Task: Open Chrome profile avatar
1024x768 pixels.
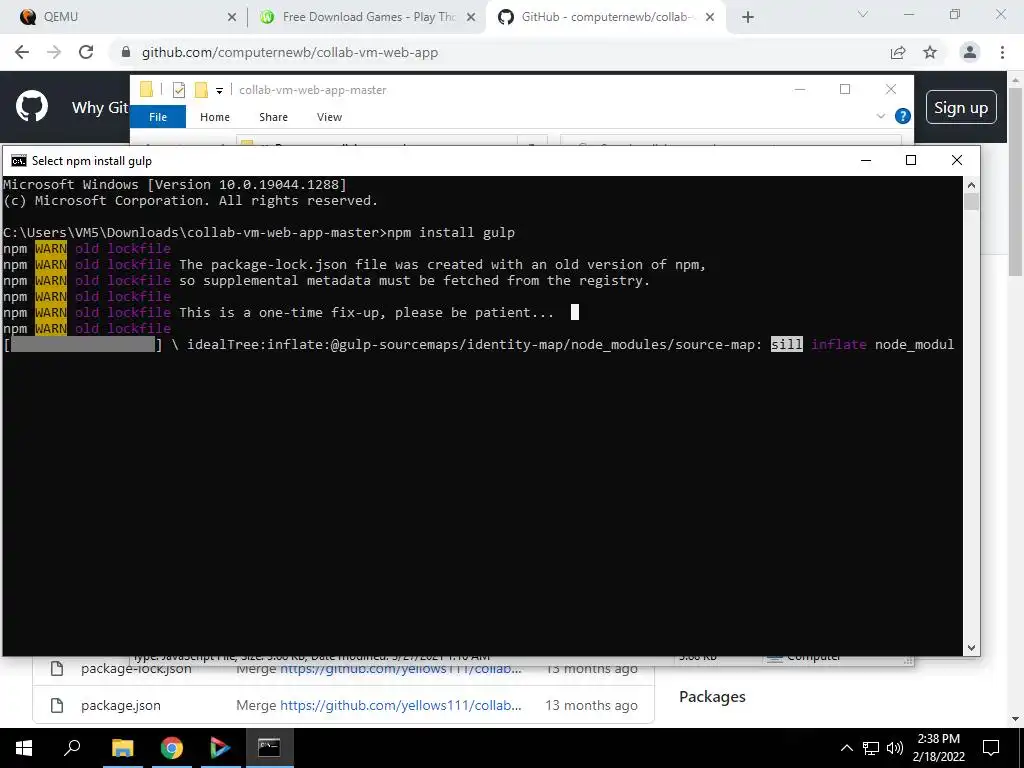Action: point(970,52)
